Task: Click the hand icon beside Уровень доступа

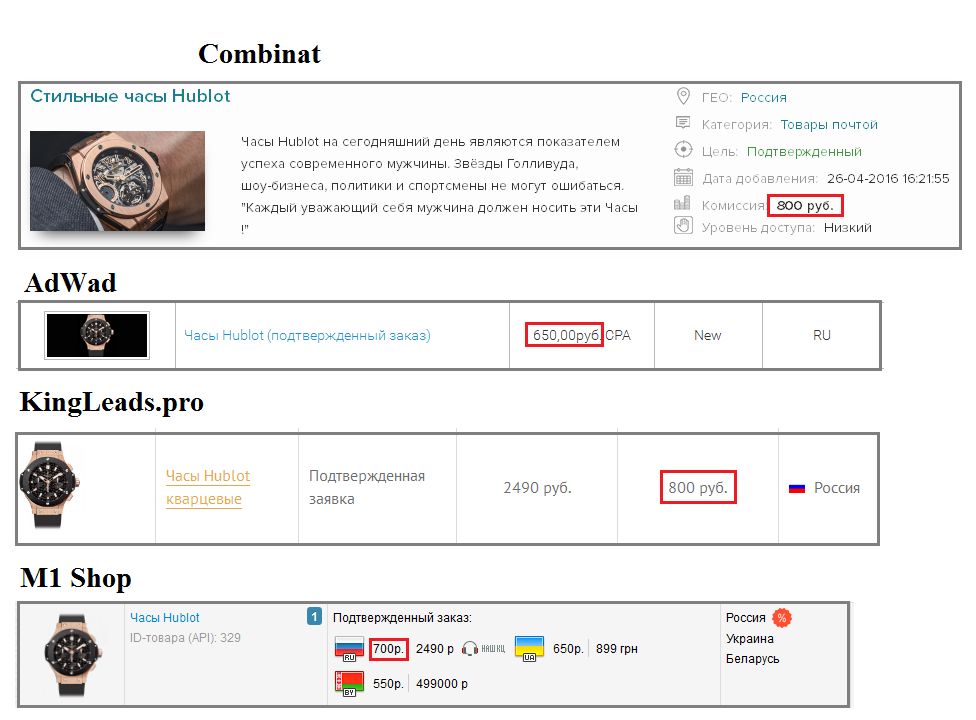Action: click(683, 226)
